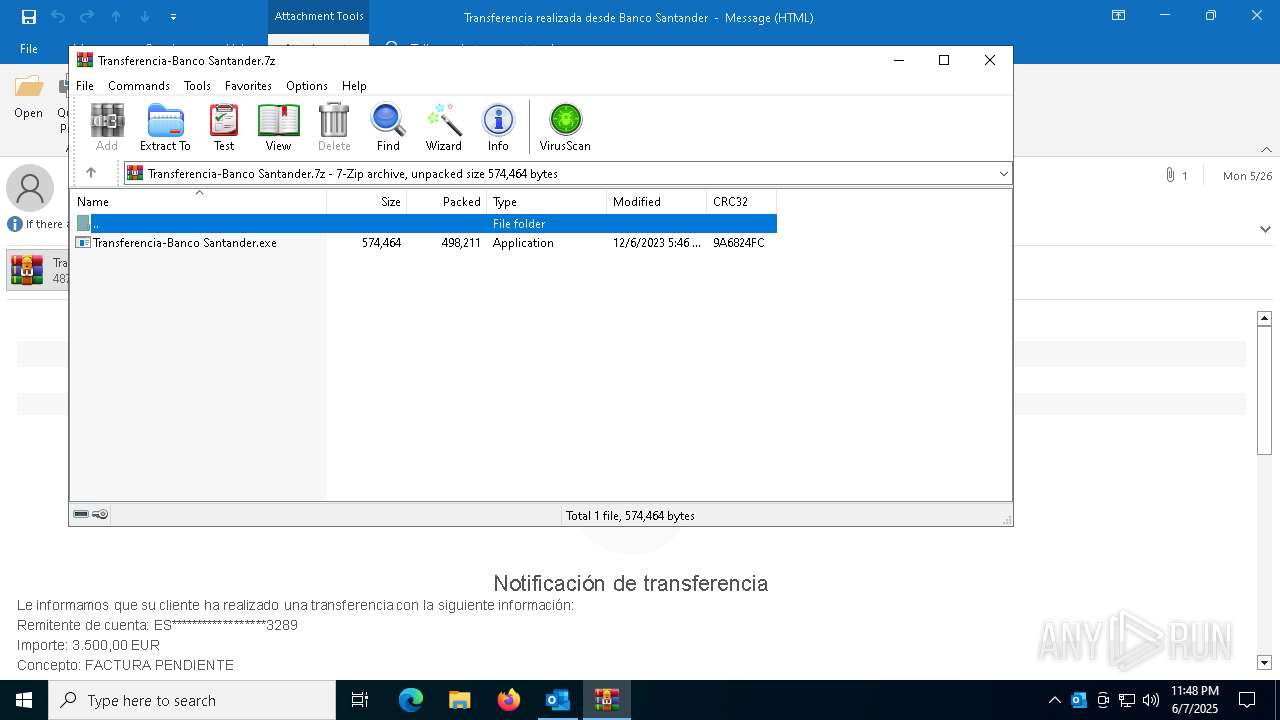Open the Tools menu
Image resolution: width=1280 pixels, height=720 pixels.
[x=197, y=86]
